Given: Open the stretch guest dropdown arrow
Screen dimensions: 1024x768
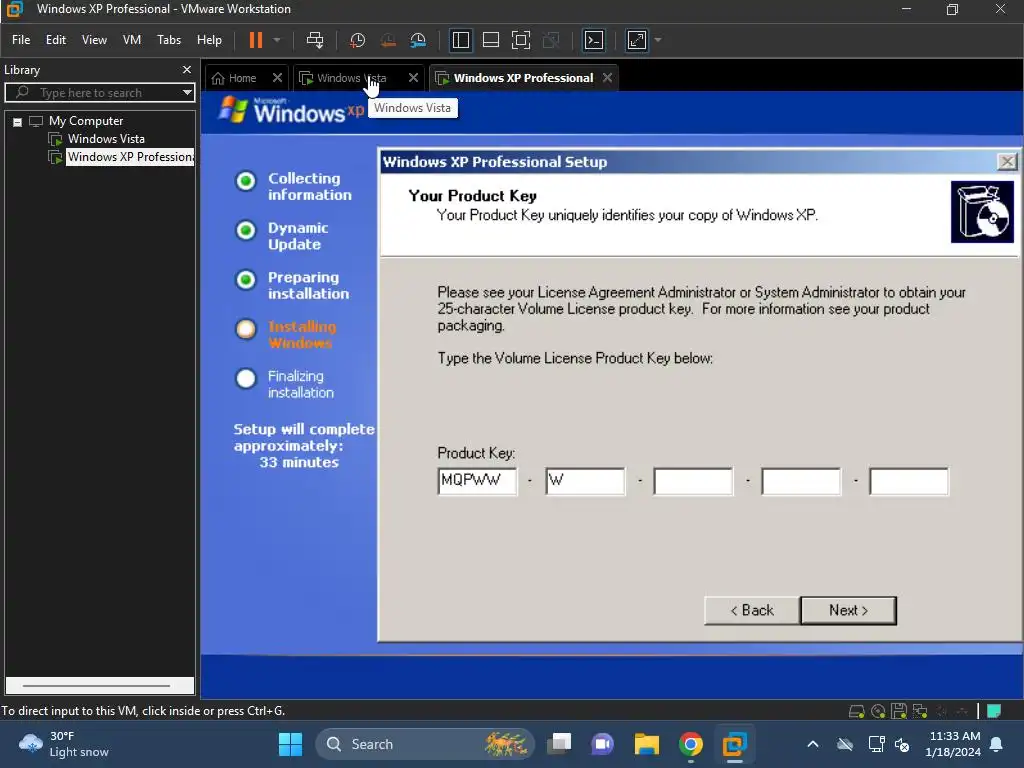Looking at the screenshot, I should tap(658, 40).
